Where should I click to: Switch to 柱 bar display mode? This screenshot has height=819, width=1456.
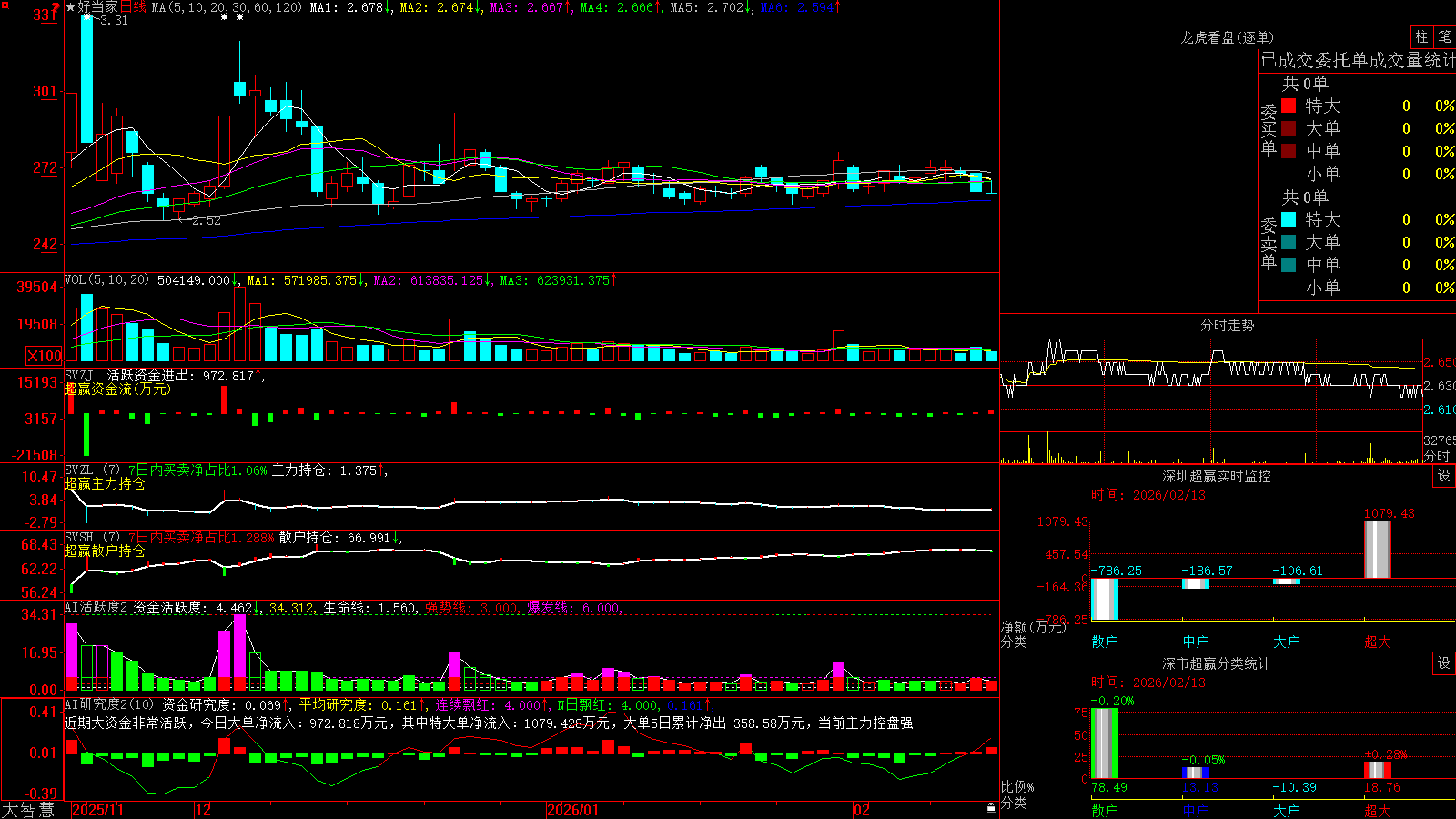tap(1421, 37)
